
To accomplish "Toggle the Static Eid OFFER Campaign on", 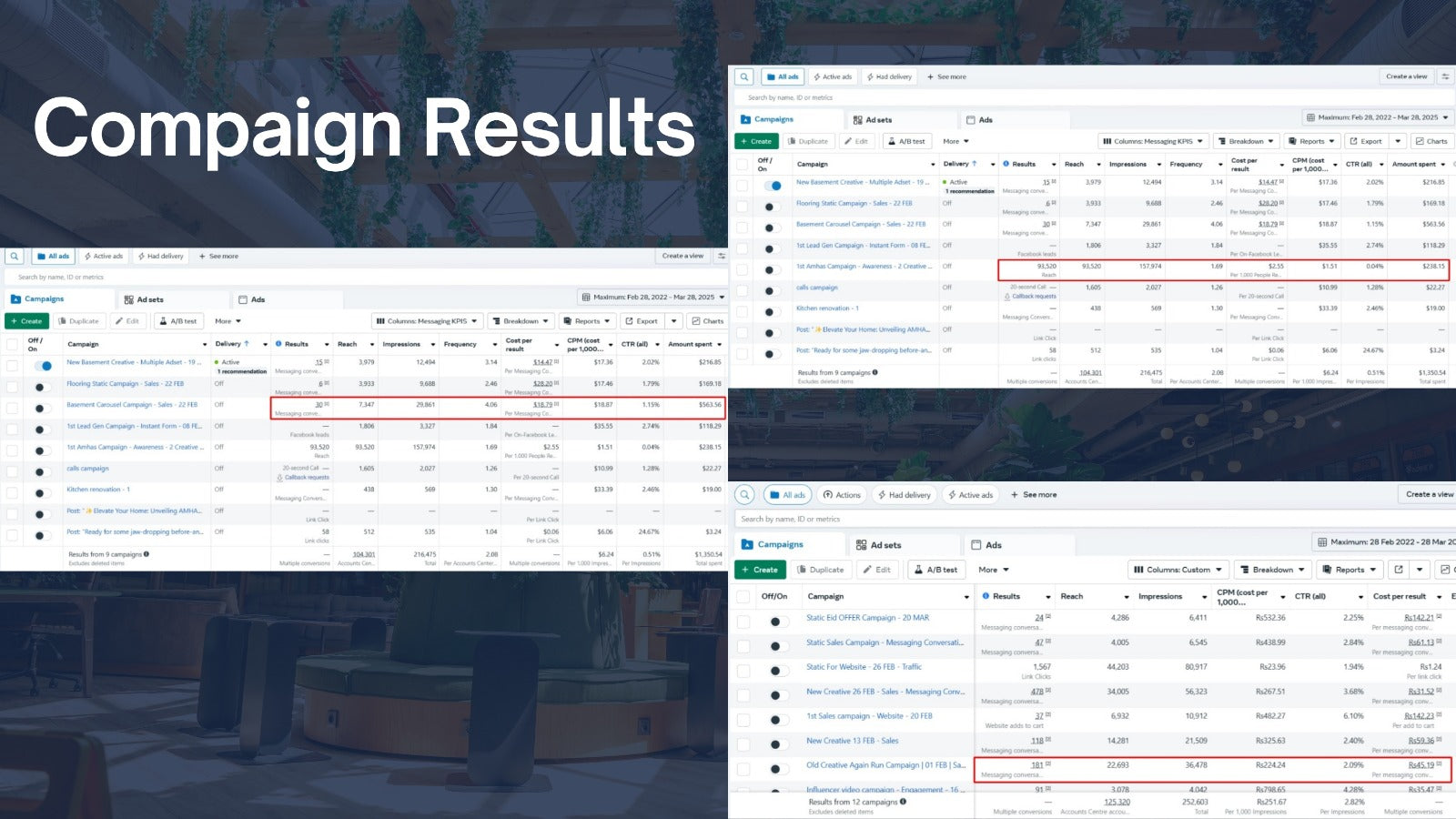I will tap(776, 622).
